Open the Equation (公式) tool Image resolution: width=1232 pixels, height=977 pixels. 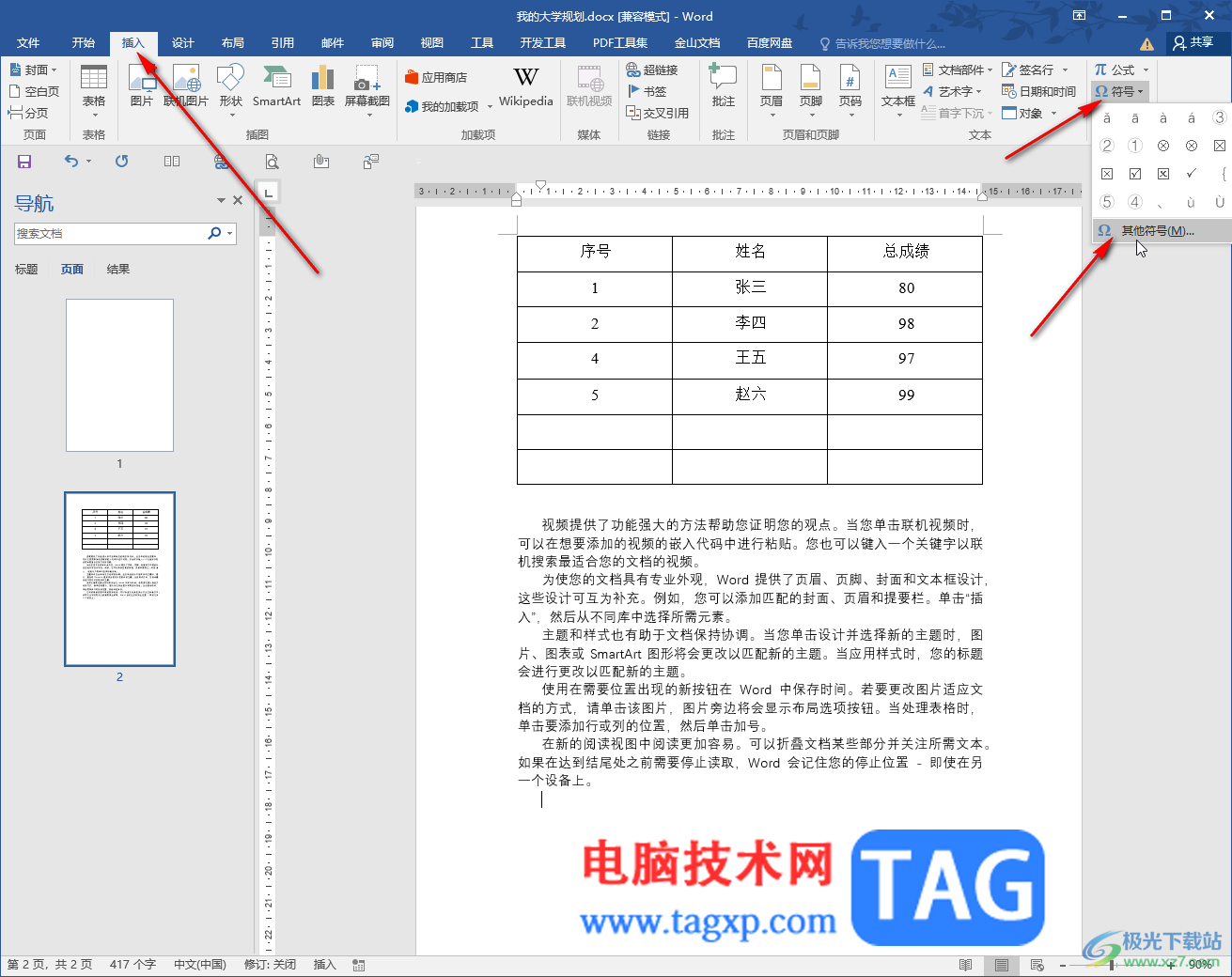(1122, 70)
